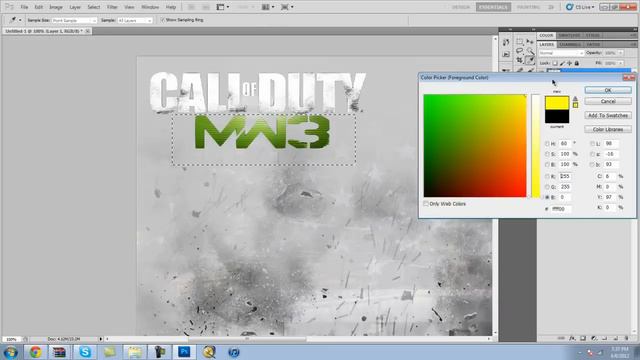Open the File menu
Image resolution: width=640 pixels, height=360 pixels.
24,7
